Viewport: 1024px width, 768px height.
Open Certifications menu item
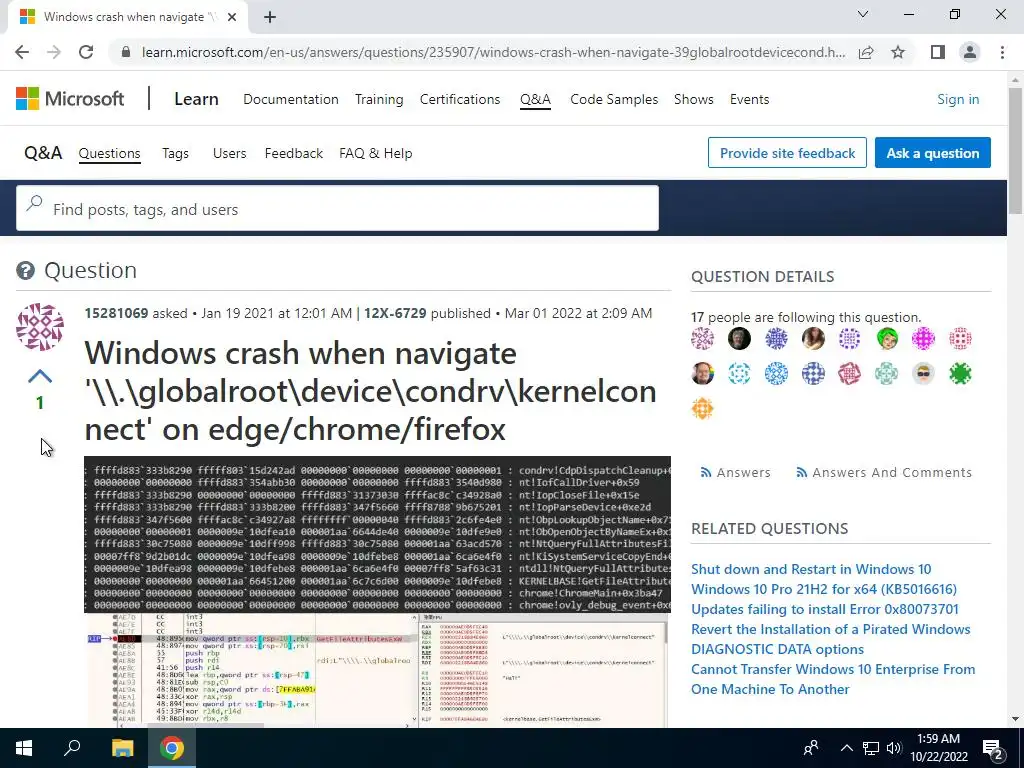click(460, 99)
